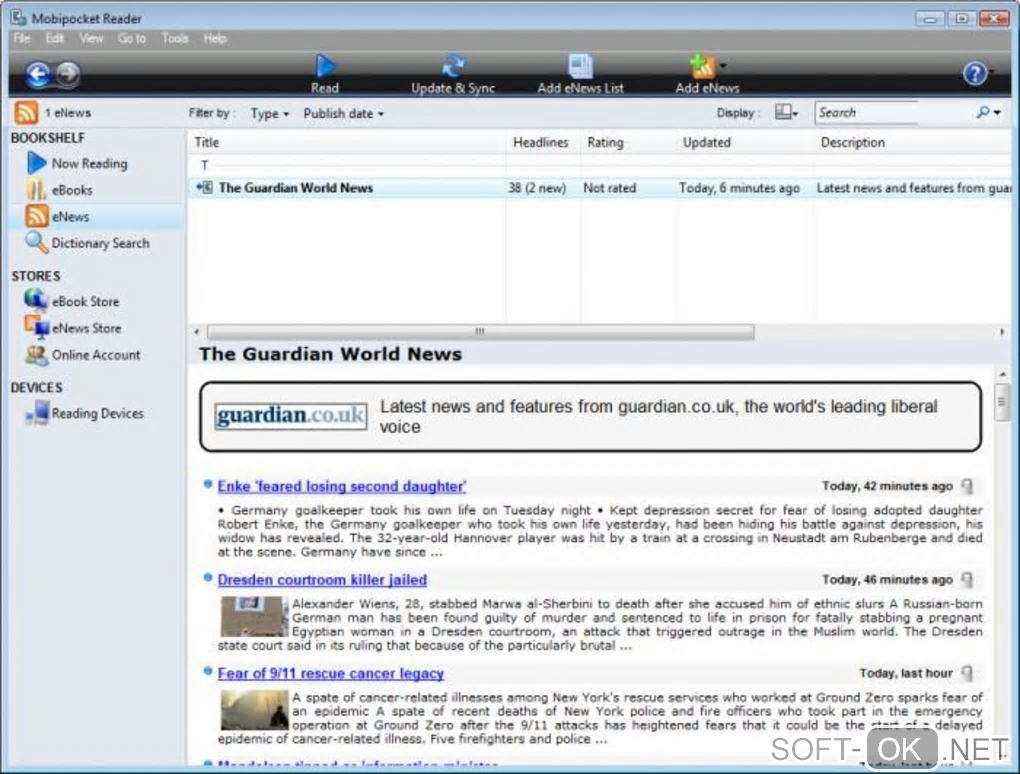The height and width of the screenshot is (774, 1020).
Task: Open 'Fear of 9/11 rescue cancer legacy' link
Action: coord(330,673)
